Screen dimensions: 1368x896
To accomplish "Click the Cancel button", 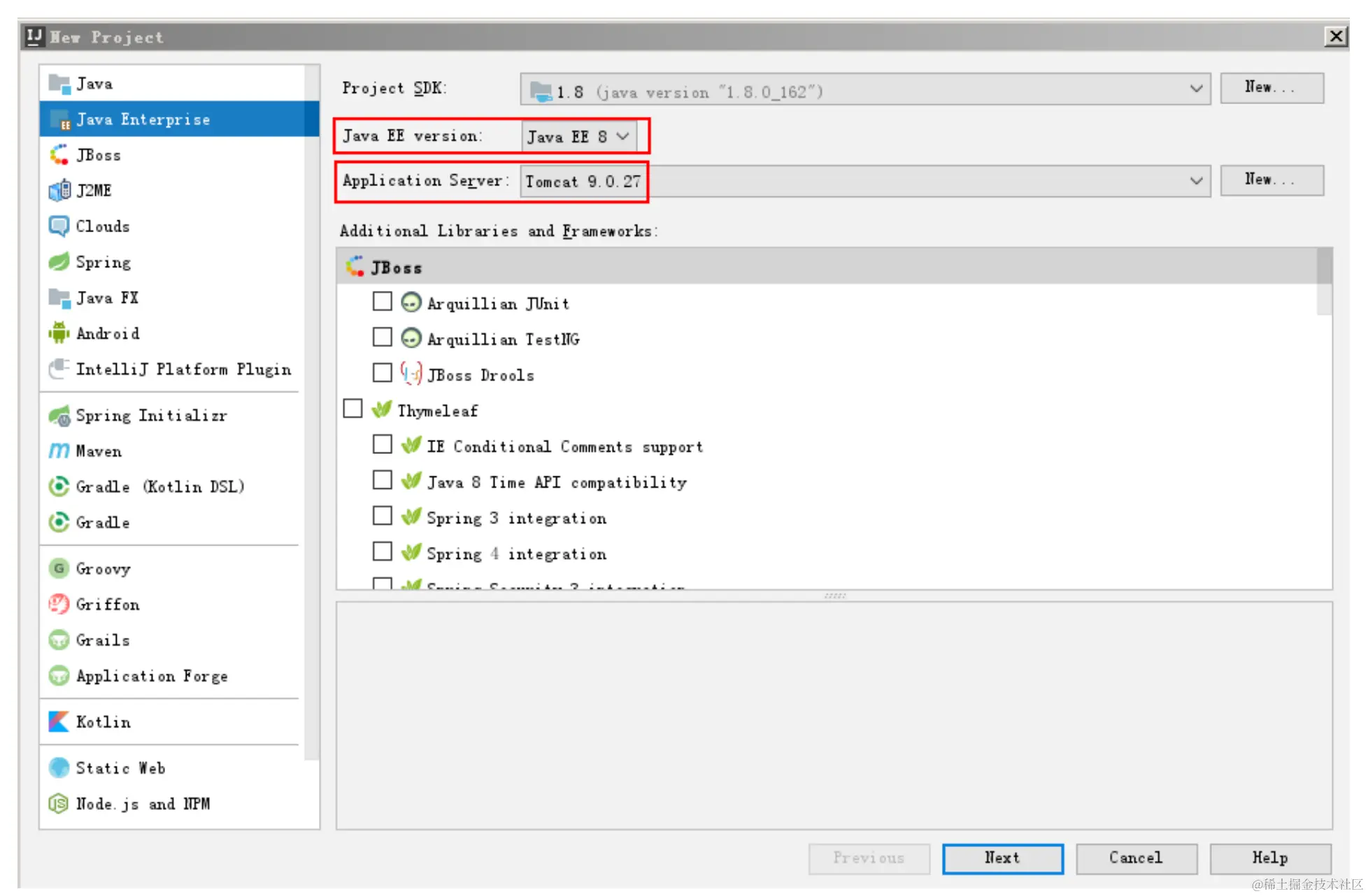I will point(1135,858).
